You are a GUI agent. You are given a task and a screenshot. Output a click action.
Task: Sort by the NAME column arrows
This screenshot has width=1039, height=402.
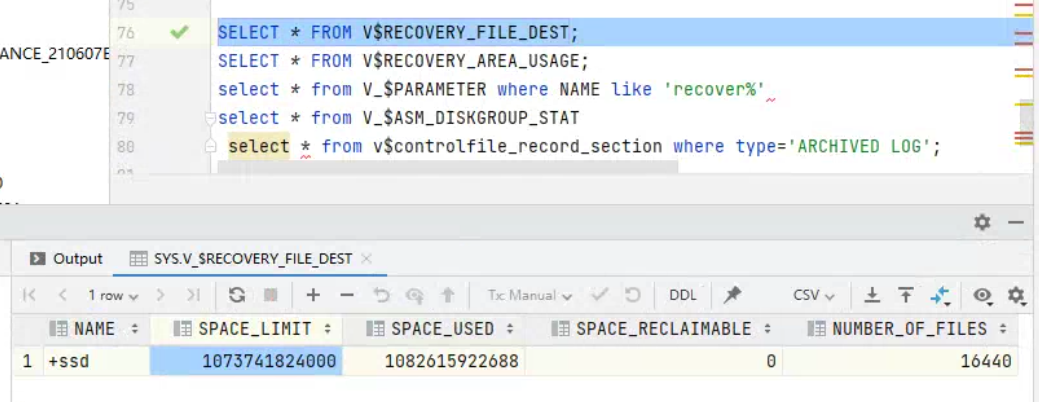(x=135, y=328)
